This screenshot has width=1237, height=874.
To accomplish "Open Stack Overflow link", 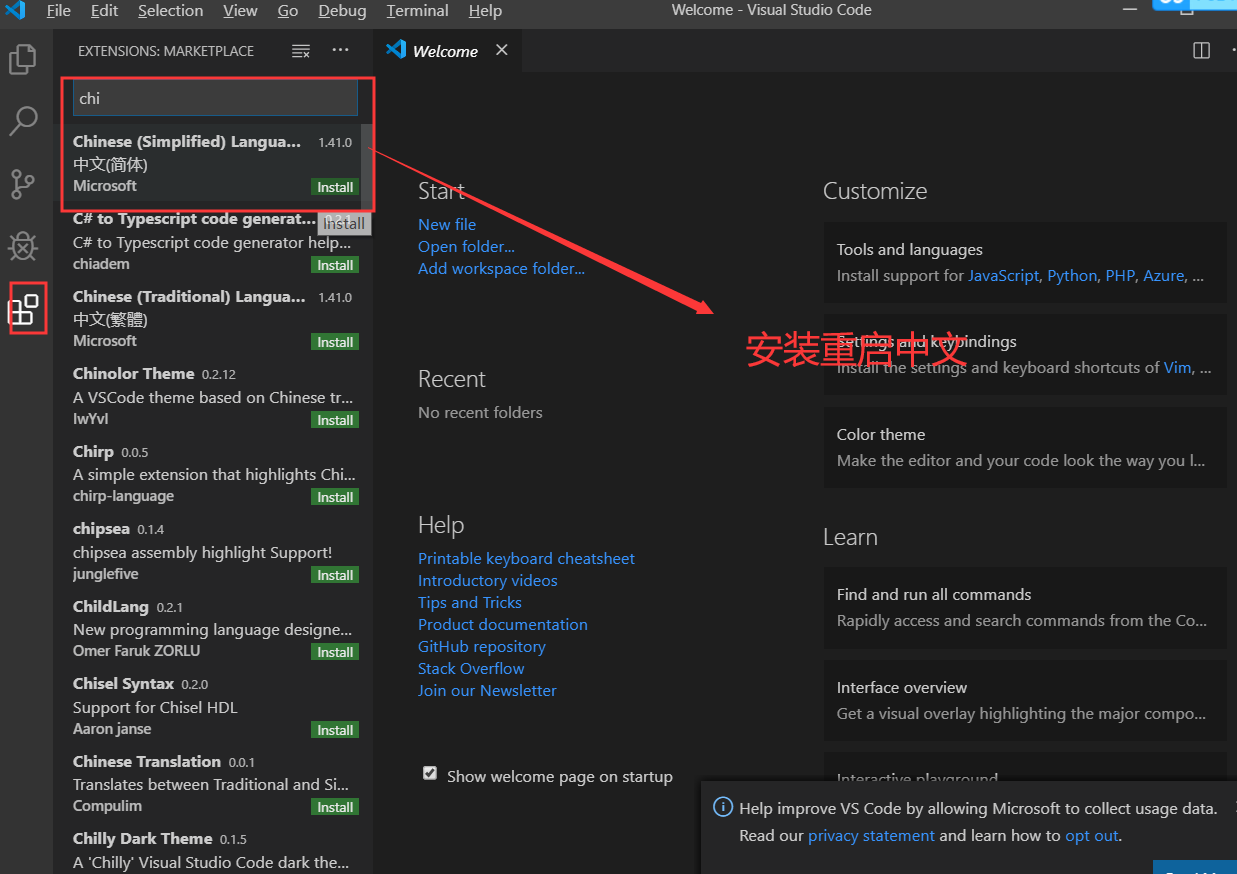I will tap(471, 669).
